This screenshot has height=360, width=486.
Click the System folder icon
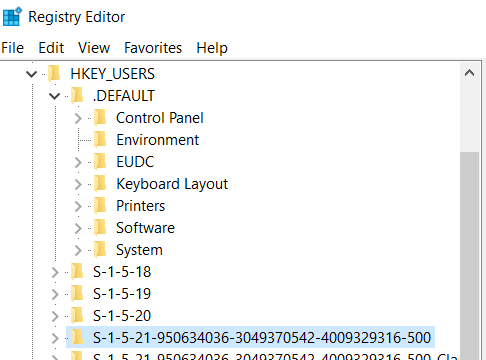click(x=100, y=249)
